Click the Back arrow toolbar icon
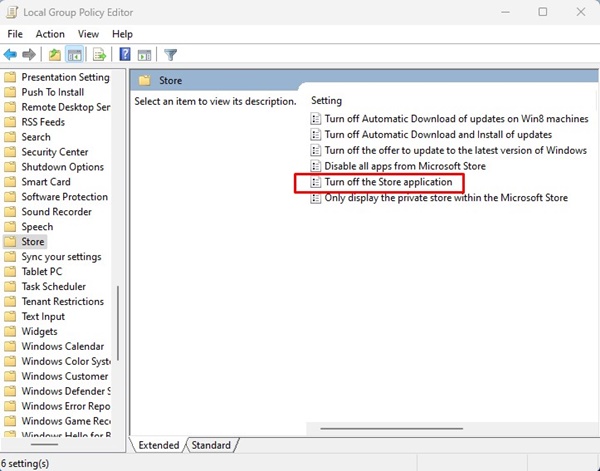Screen dimensions: 600x471 click(x=10, y=55)
